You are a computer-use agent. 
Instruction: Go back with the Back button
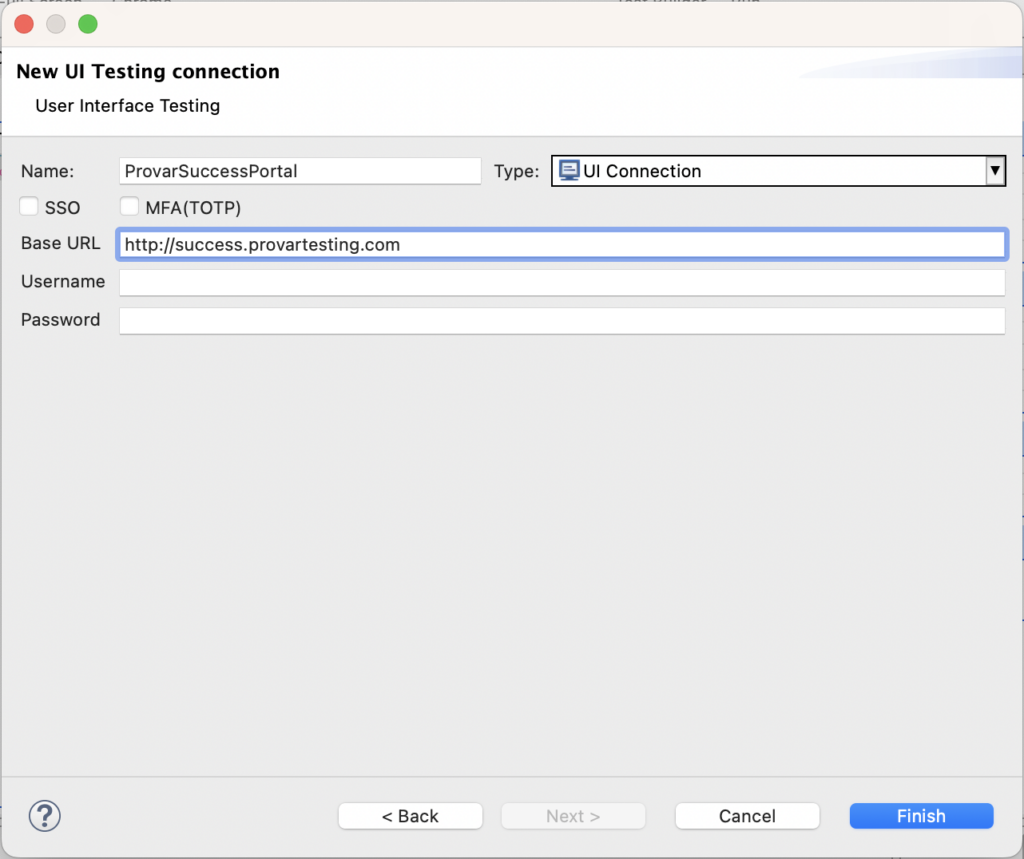click(410, 815)
